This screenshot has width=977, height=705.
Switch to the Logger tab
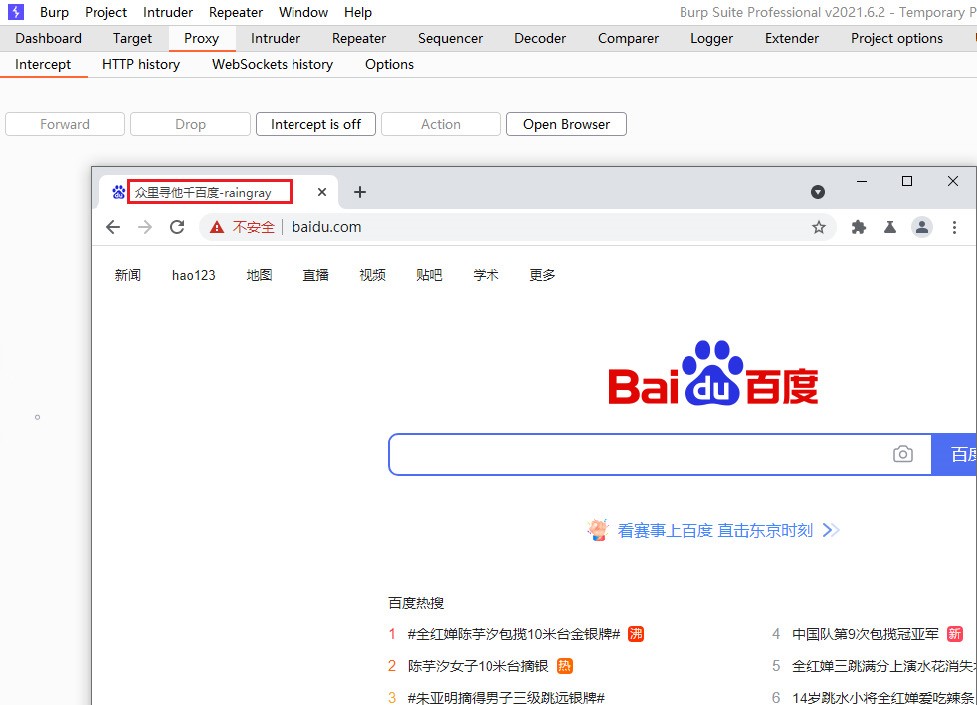tap(712, 38)
